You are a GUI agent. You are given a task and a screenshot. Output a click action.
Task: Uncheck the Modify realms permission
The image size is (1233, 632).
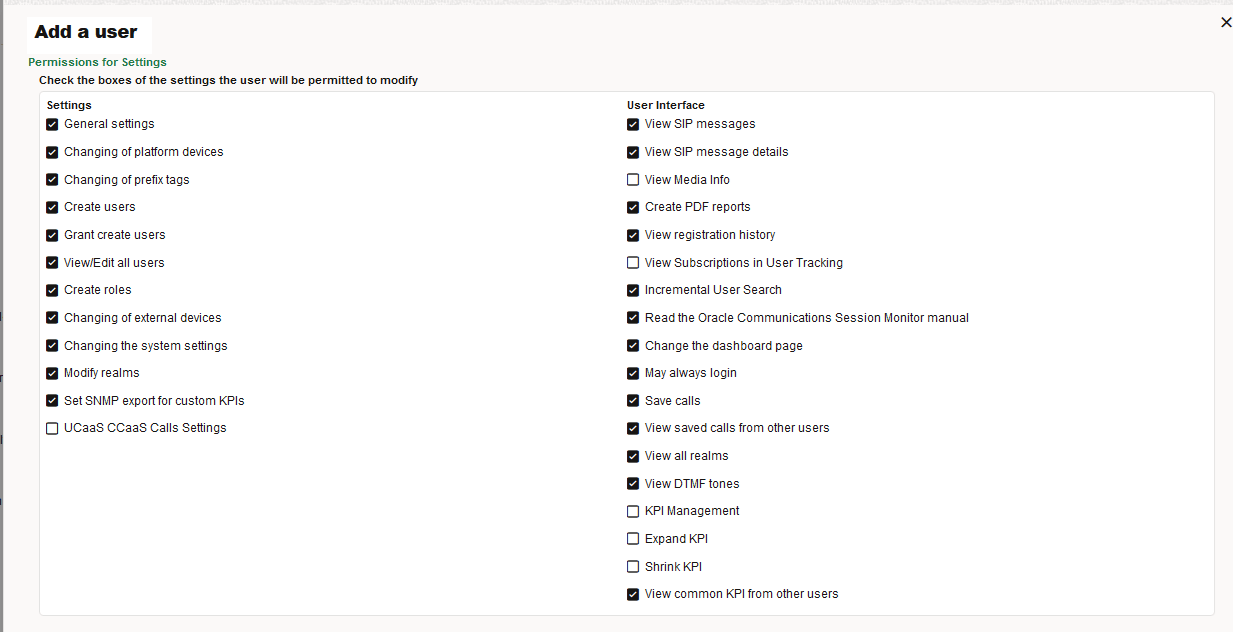(x=52, y=373)
